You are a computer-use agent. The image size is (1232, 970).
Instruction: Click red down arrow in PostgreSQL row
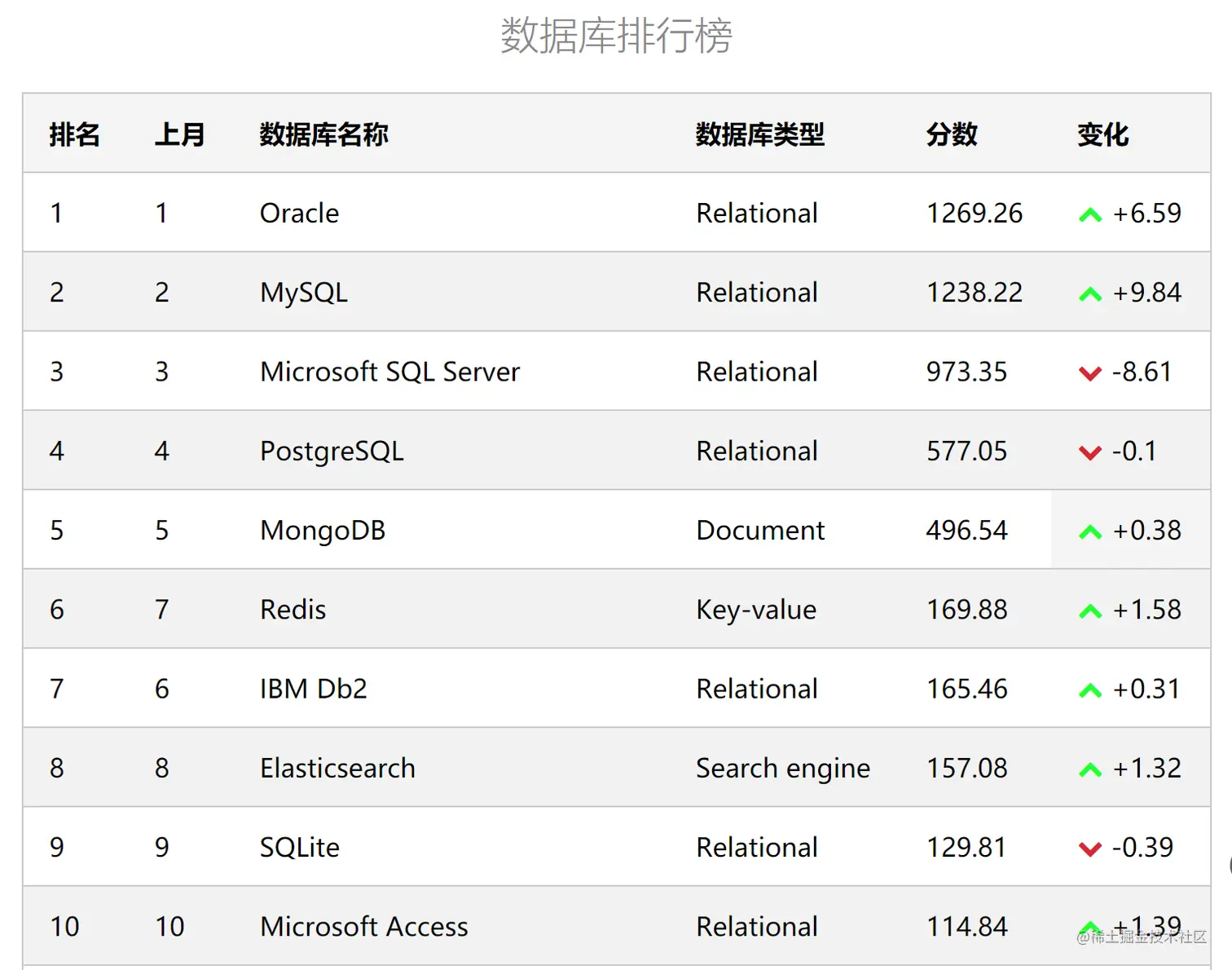click(1089, 452)
